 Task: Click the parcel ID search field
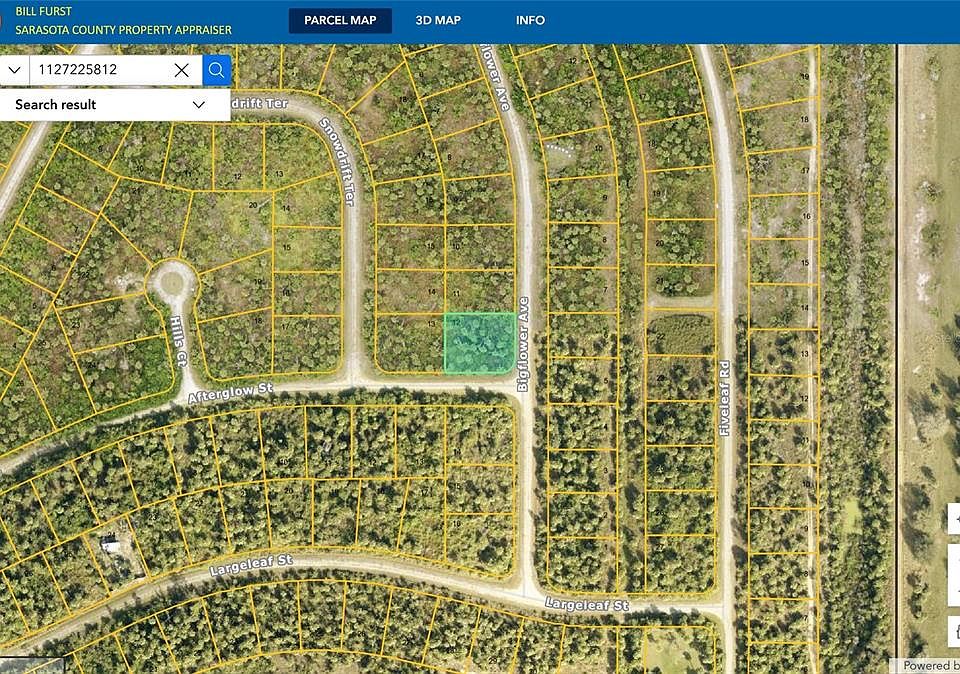[x=100, y=70]
